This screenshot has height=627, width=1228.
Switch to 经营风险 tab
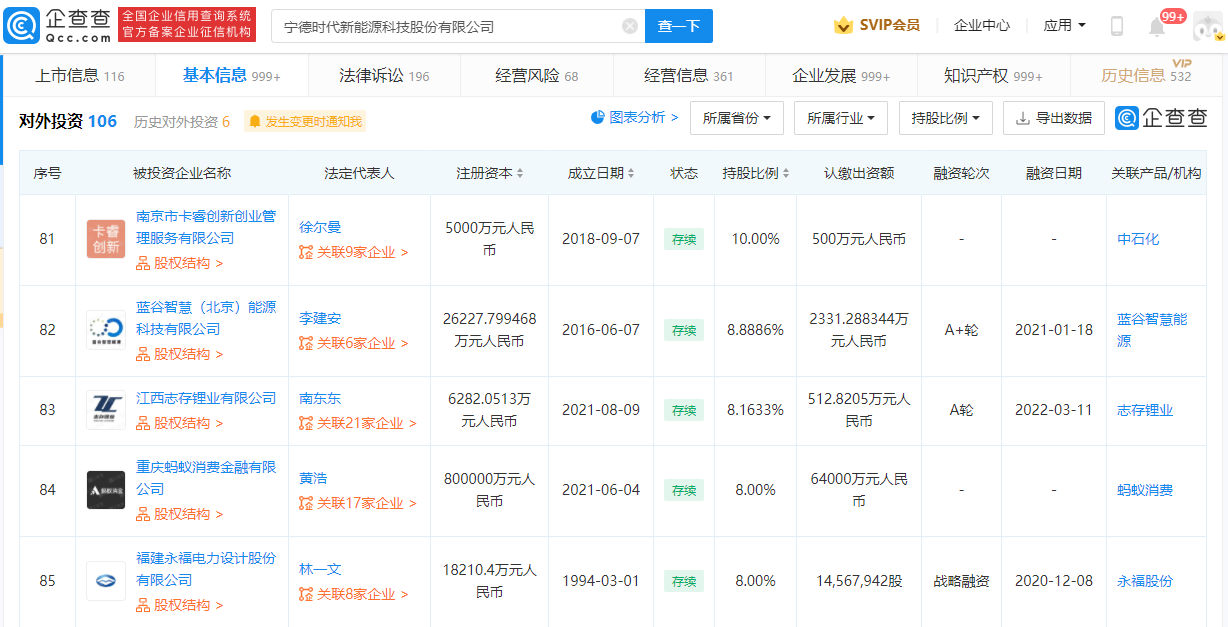[537, 75]
